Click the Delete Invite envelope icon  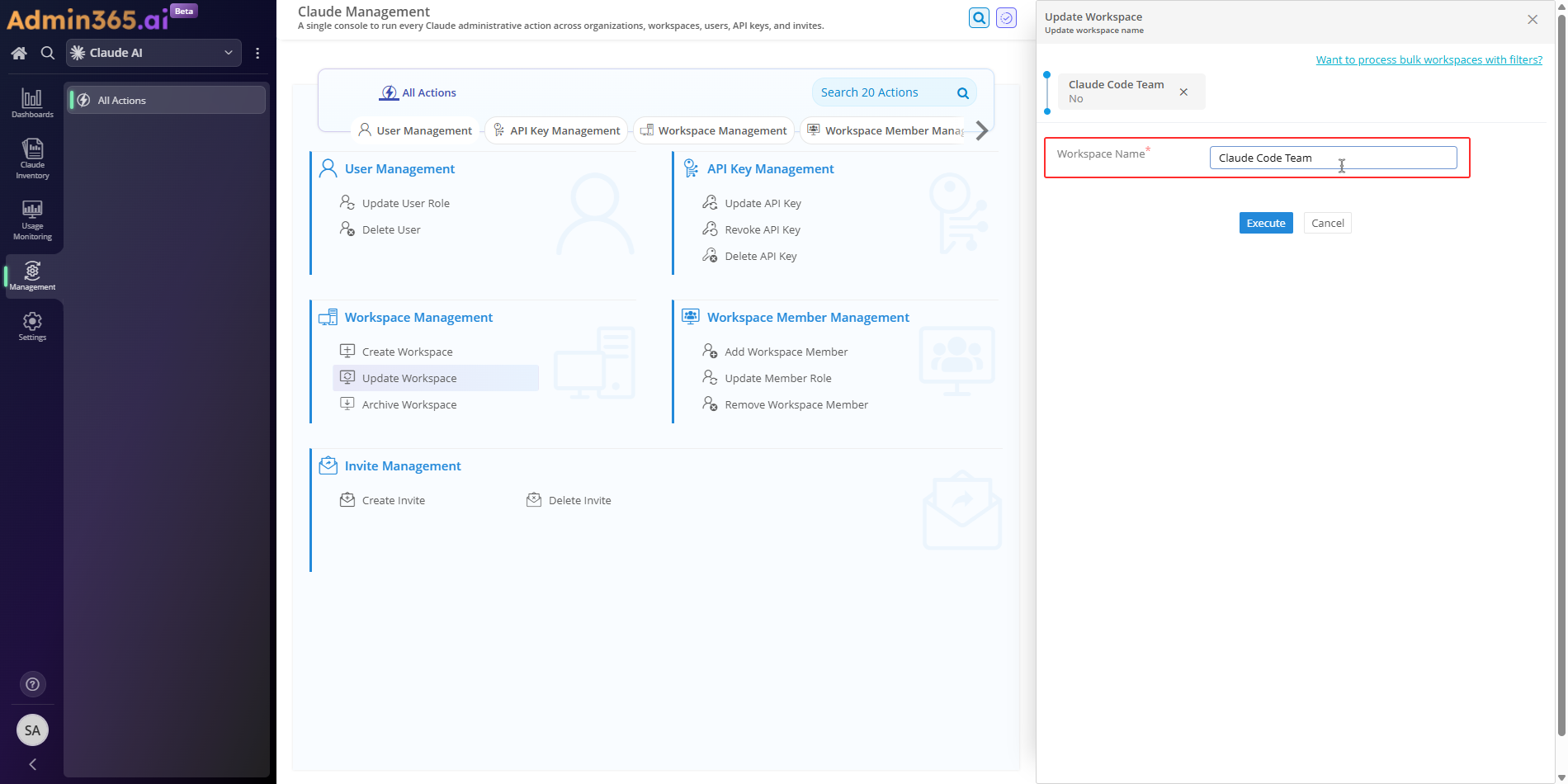(534, 499)
